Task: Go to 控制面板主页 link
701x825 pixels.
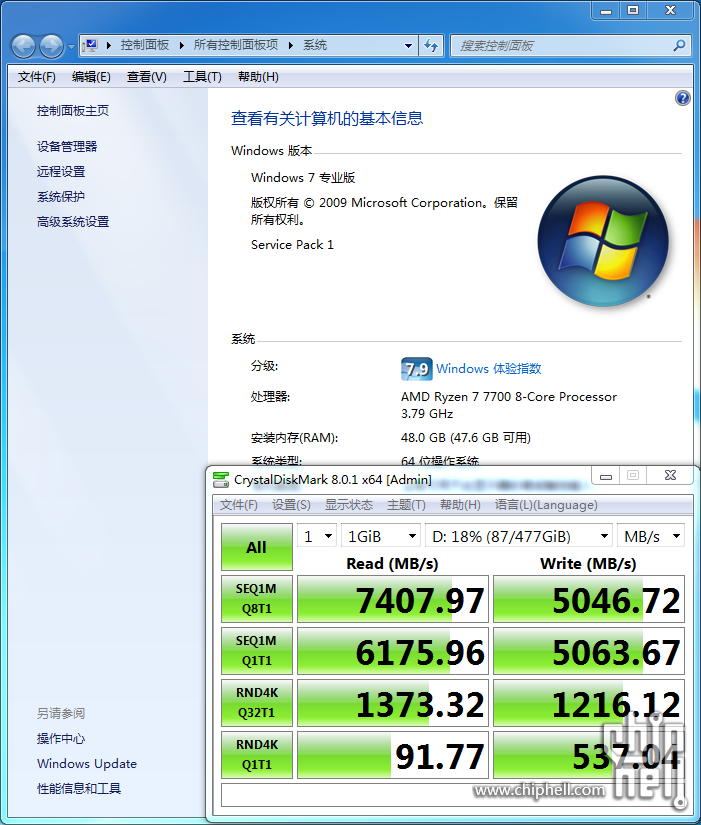Action: [x=73, y=110]
